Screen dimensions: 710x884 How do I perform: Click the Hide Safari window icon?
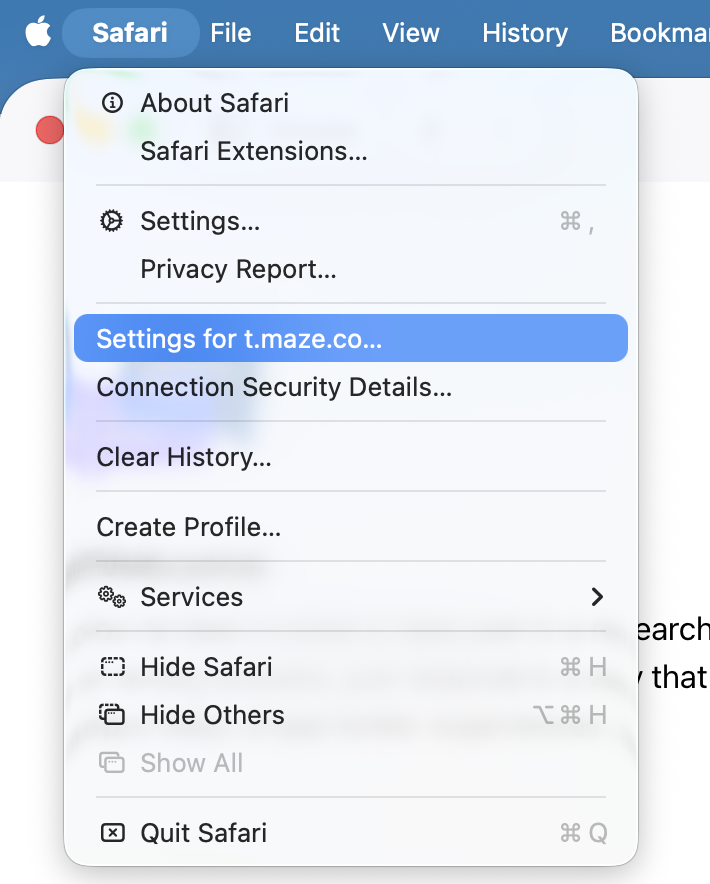pyautogui.click(x=113, y=667)
